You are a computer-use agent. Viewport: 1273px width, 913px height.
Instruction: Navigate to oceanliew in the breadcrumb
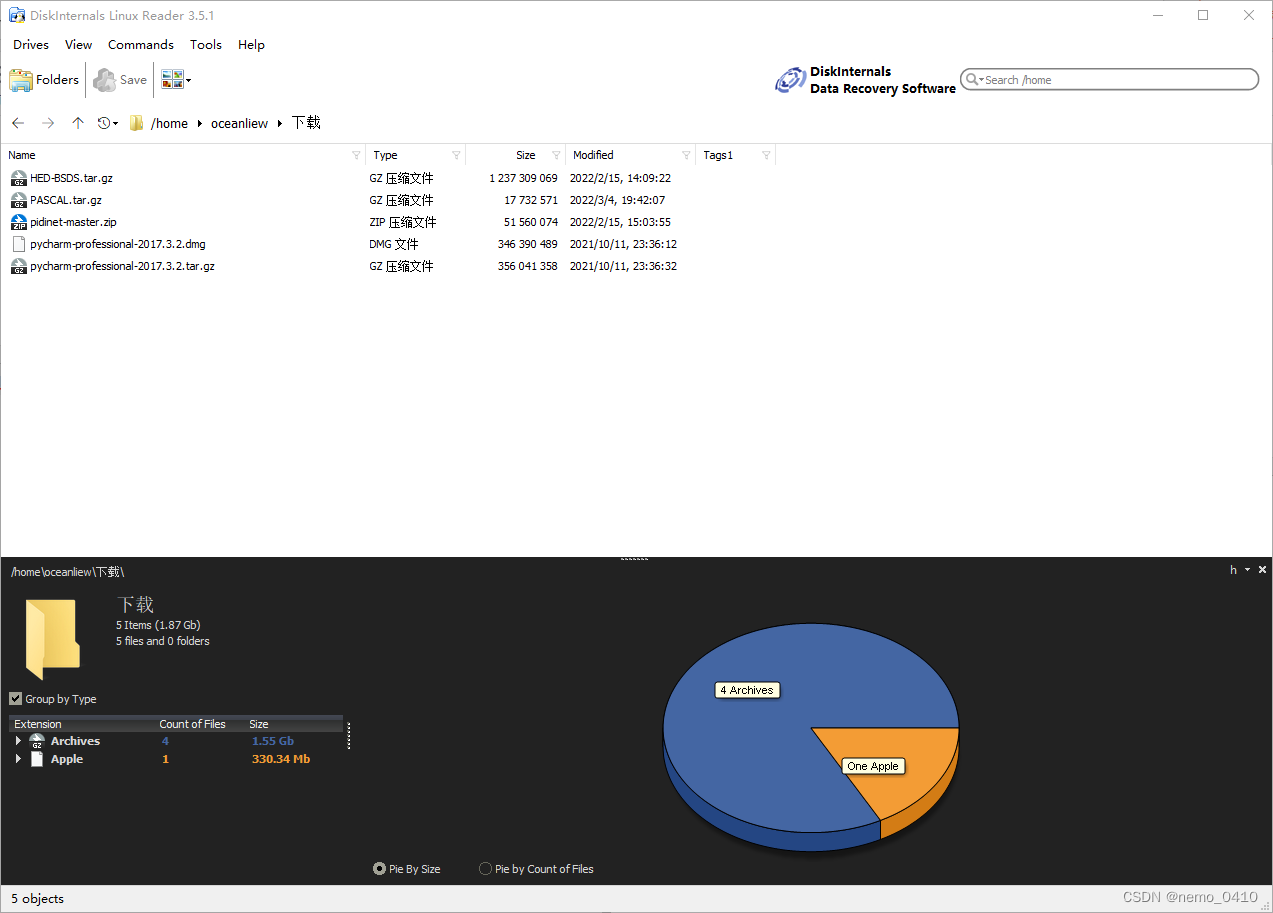(240, 124)
